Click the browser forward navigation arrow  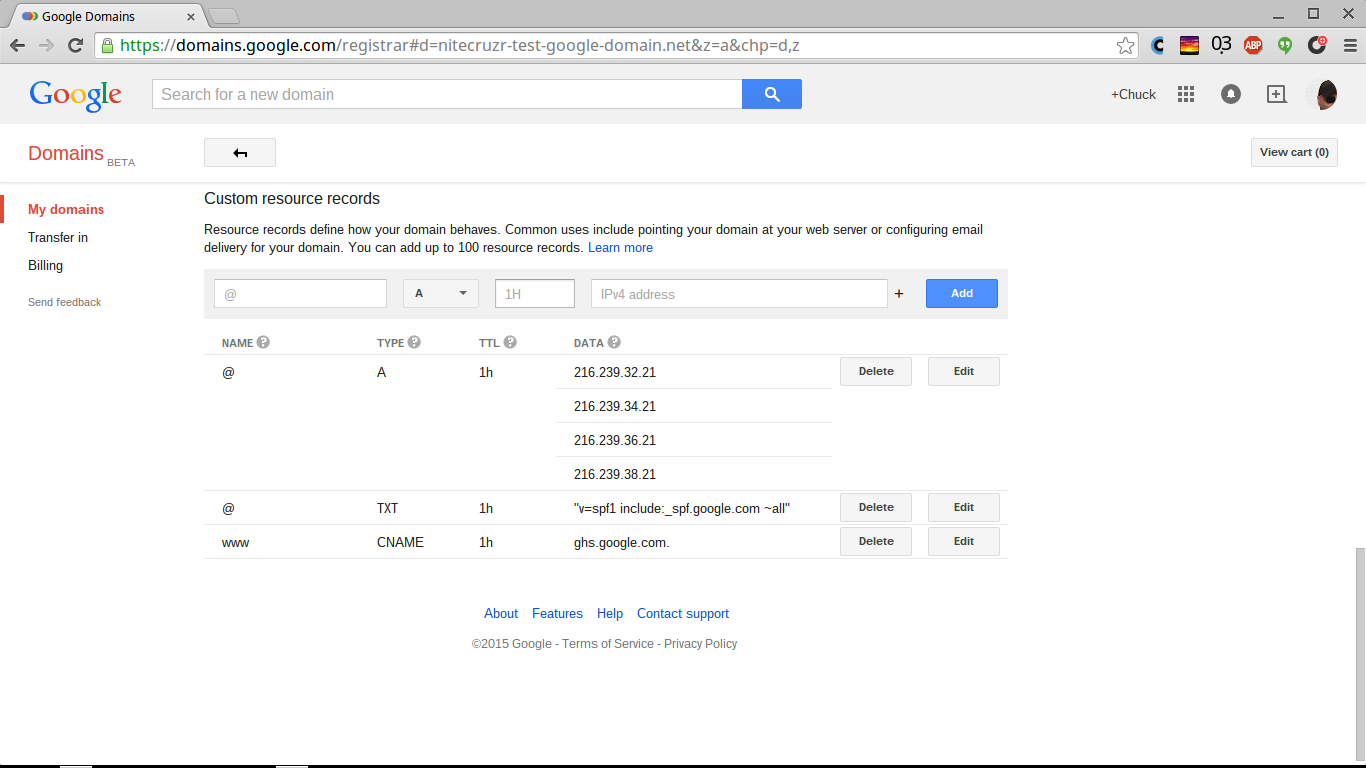[x=46, y=45]
